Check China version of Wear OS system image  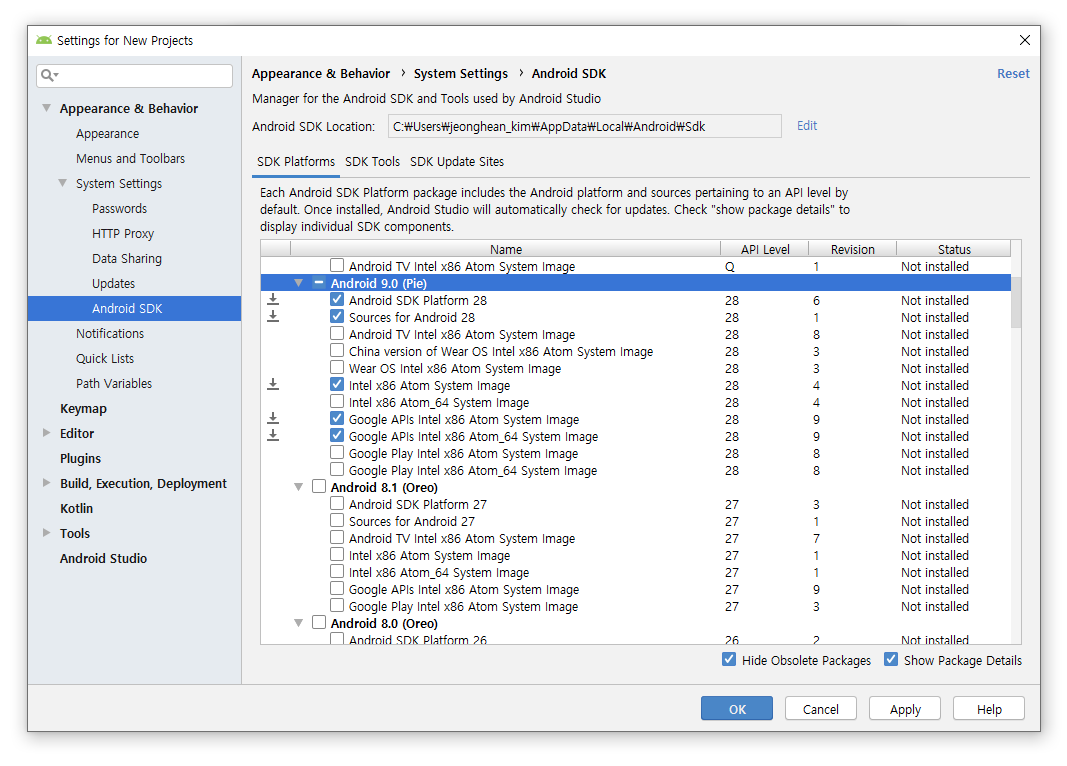(337, 350)
